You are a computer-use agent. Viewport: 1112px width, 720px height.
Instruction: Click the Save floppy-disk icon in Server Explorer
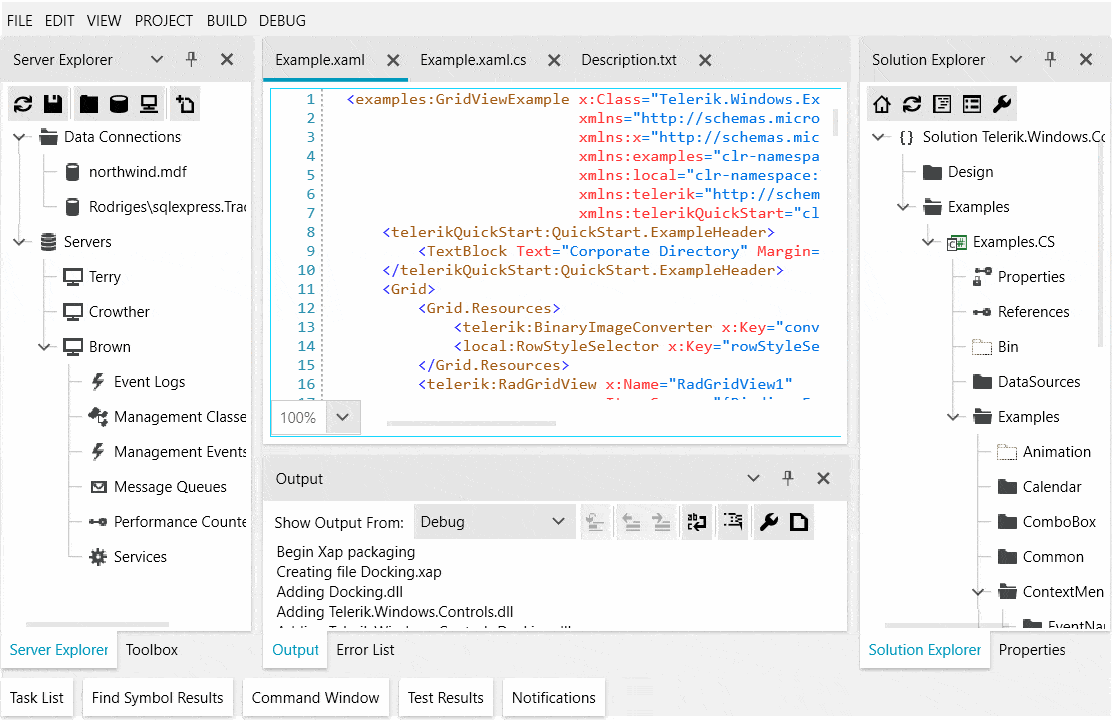click(x=53, y=104)
